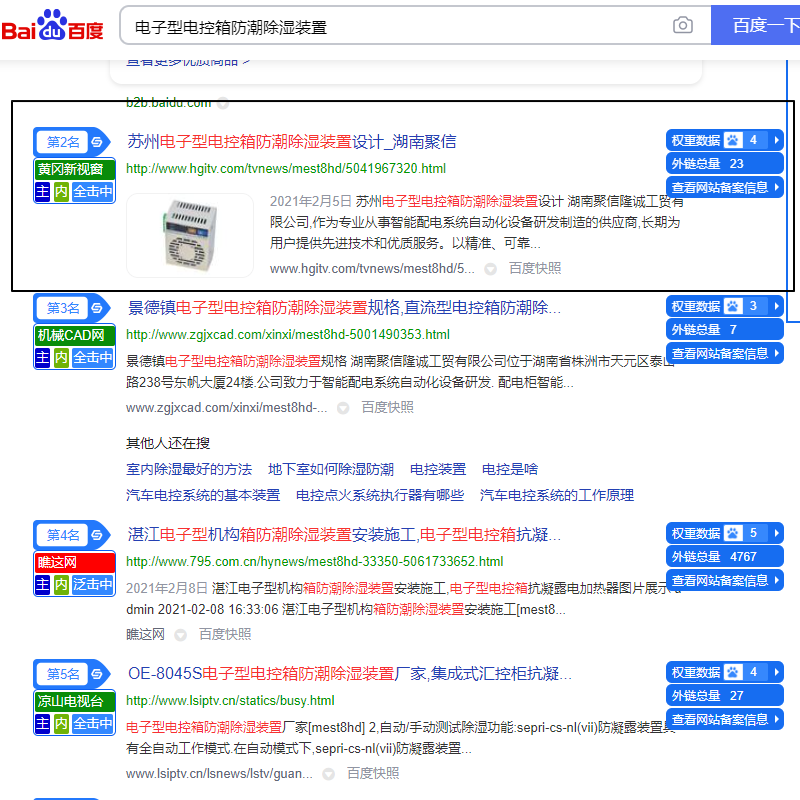Search related query 汽车电控系统的工作原理

[x=557, y=495]
